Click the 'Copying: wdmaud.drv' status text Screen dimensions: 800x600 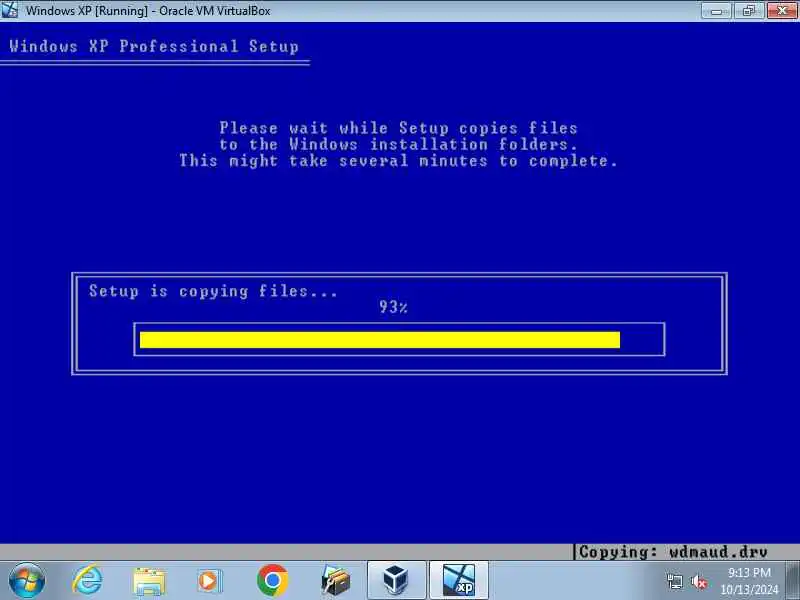(673, 552)
